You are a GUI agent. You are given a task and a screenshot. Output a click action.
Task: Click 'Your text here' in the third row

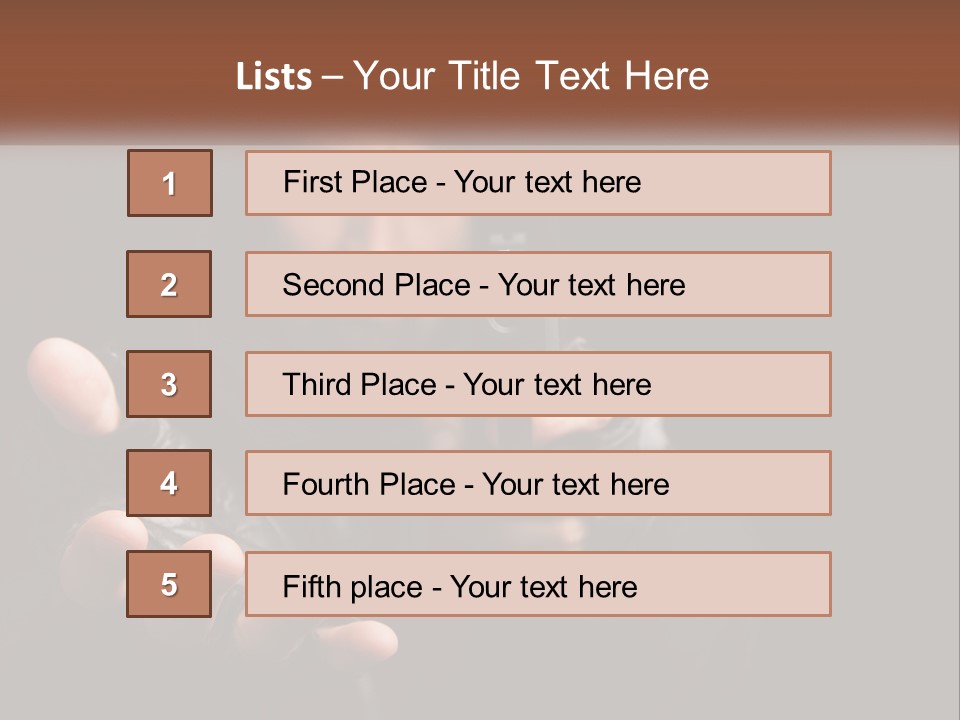pos(557,385)
